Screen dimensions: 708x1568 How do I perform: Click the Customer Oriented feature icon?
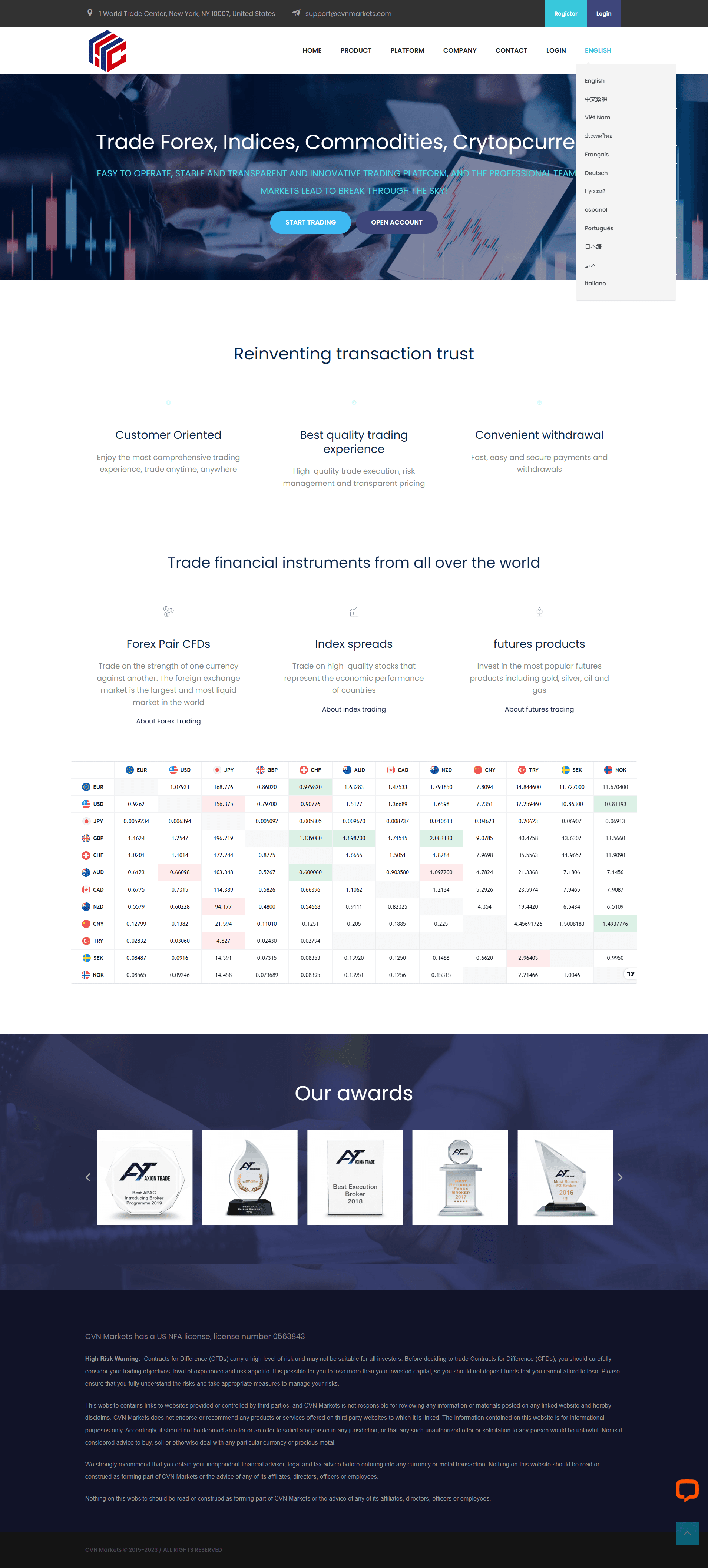[x=169, y=402]
